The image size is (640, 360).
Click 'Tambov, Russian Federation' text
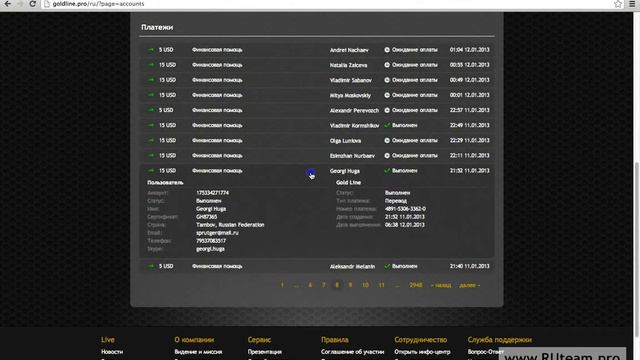click(x=230, y=225)
